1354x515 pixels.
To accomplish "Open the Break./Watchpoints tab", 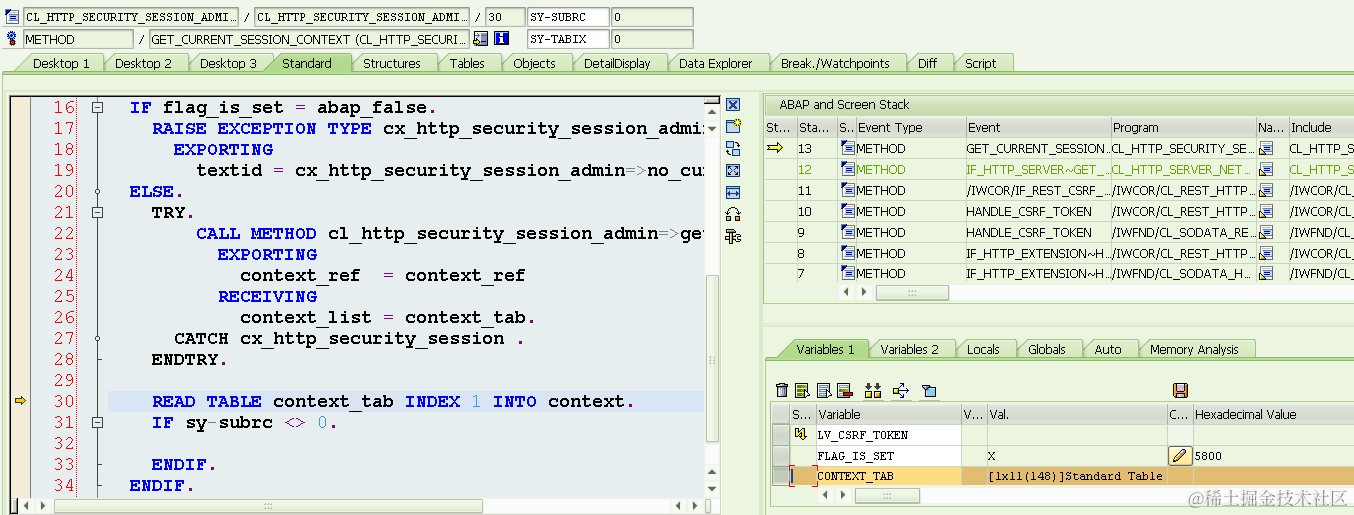I will (835, 63).
